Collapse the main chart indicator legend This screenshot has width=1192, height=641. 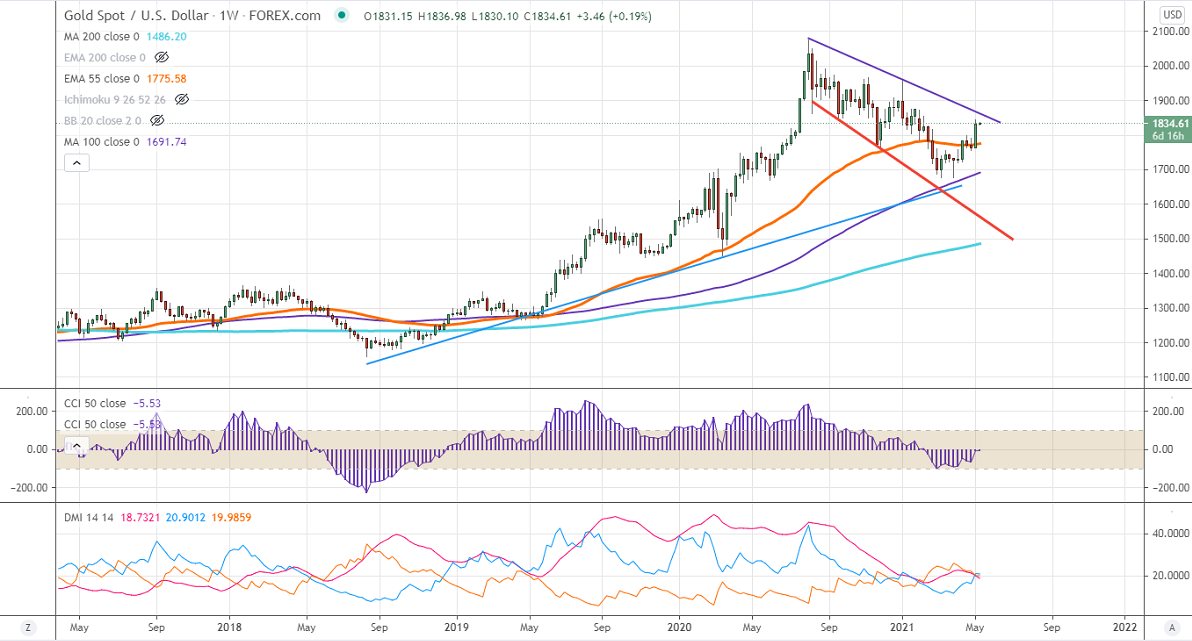pyautogui.click(x=77, y=163)
